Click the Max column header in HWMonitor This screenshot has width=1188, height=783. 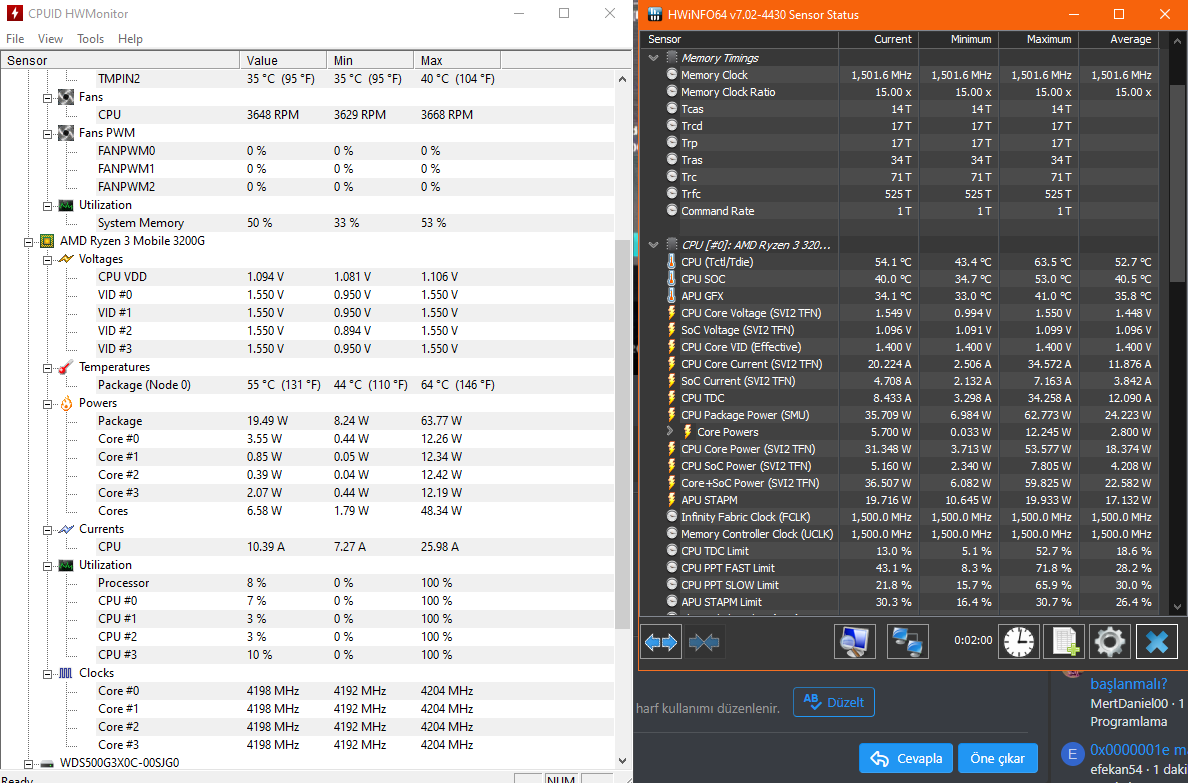click(x=457, y=61)
